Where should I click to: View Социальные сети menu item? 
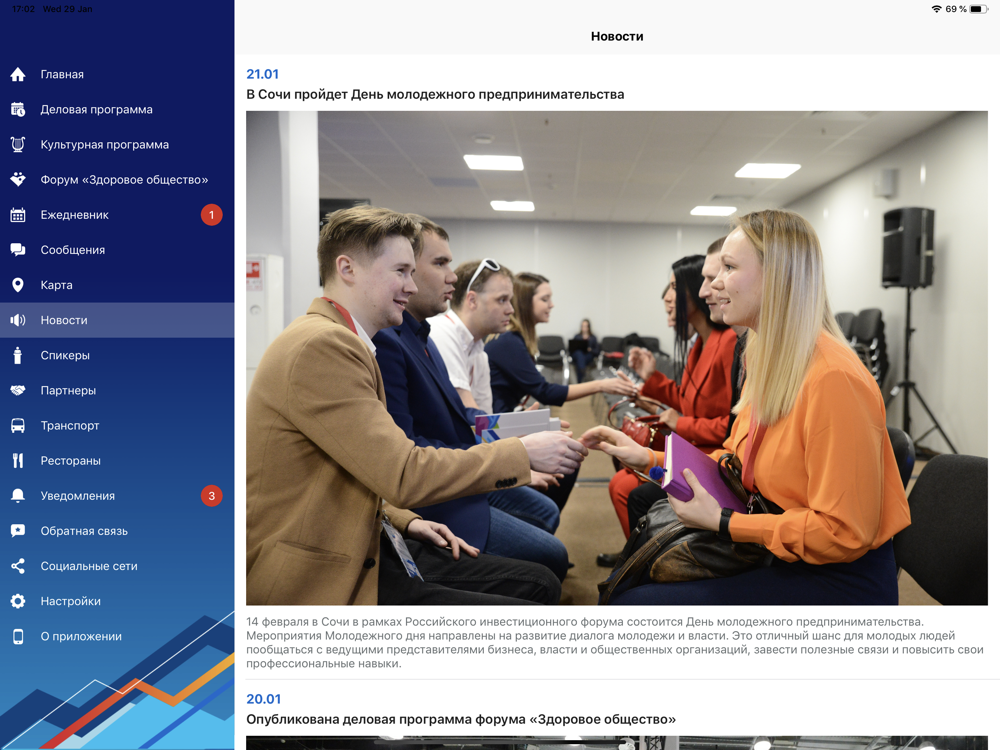pos(117,566)
